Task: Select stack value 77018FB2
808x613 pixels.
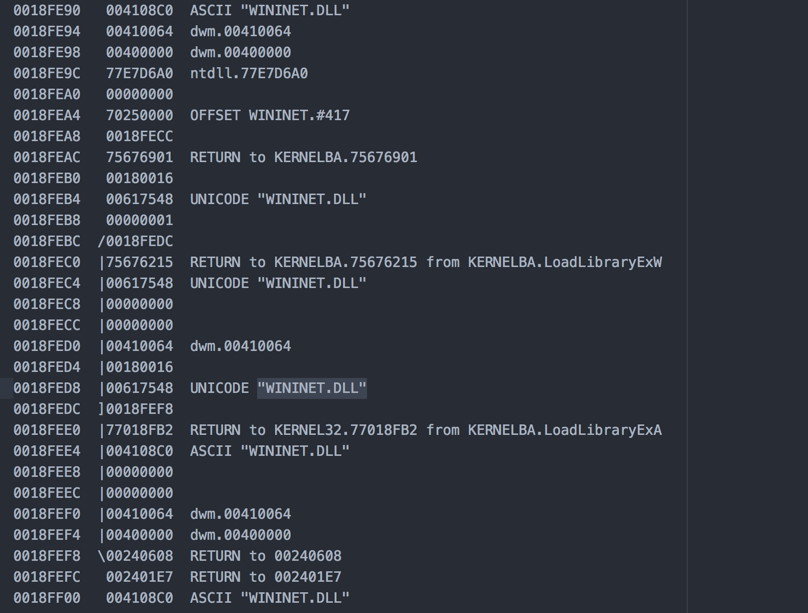Action: 139,430
